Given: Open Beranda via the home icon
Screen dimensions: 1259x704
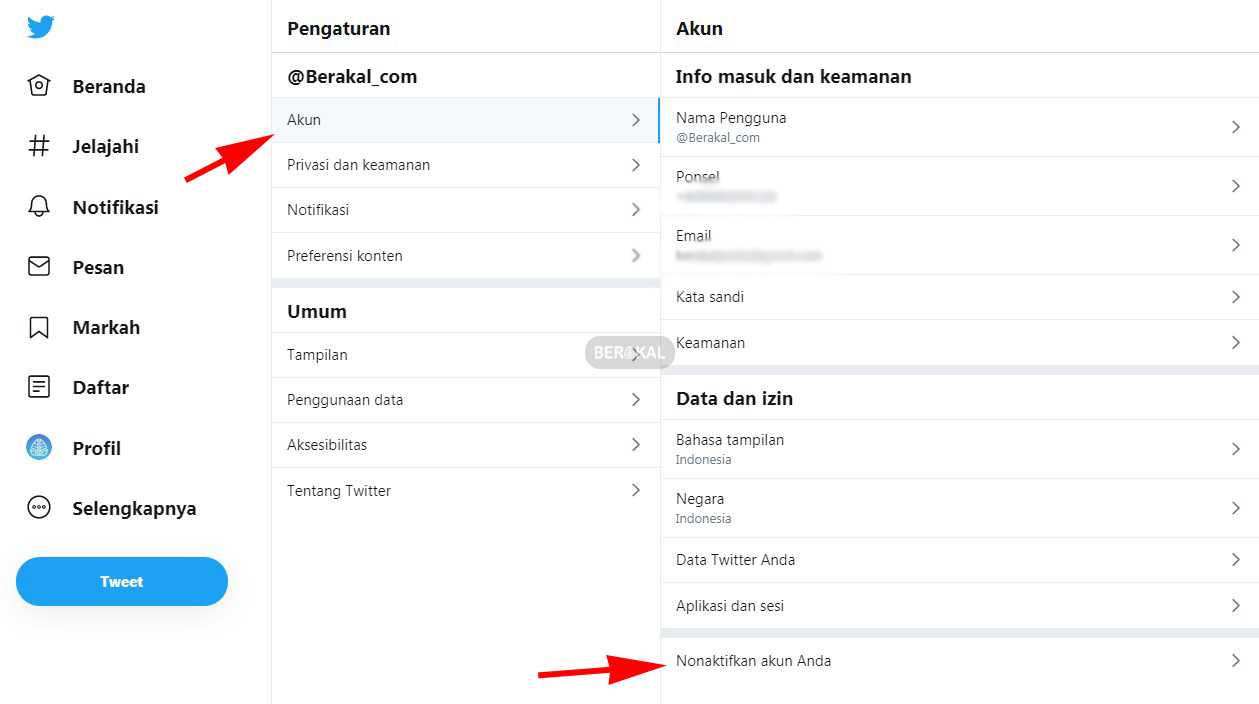Looking at the screenshot, I should click(x=39, y=86).
